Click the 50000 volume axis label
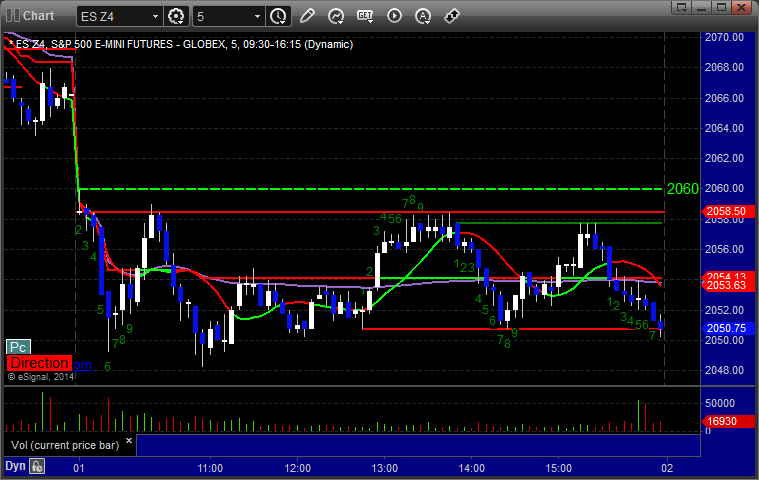The width and height of the screenshot is (759, 480). click(x=720, y=403)
